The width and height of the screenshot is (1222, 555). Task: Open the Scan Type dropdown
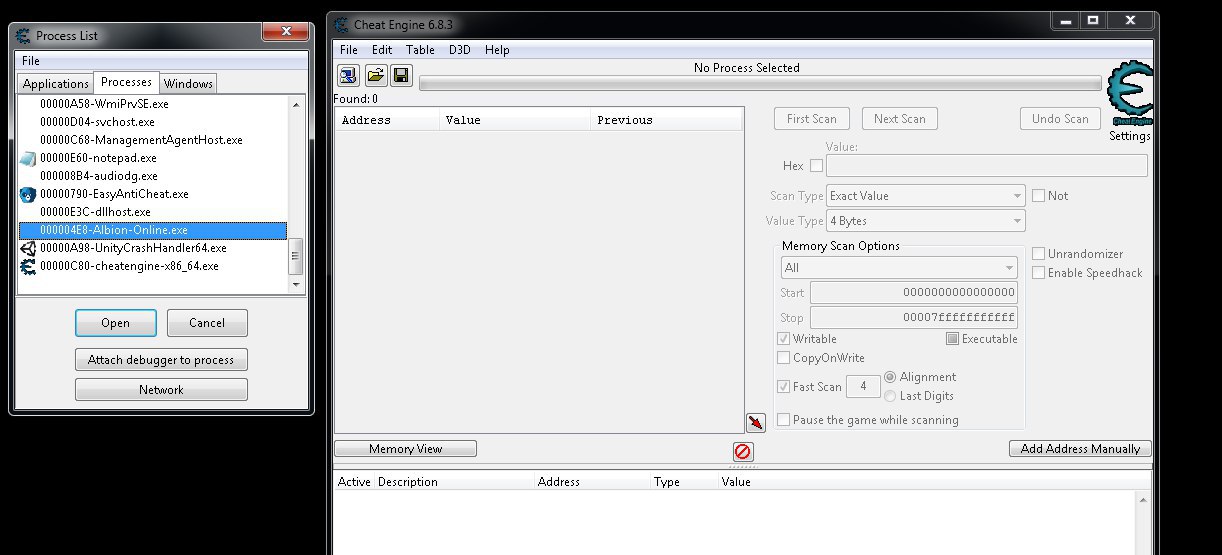tap(926, 196)
